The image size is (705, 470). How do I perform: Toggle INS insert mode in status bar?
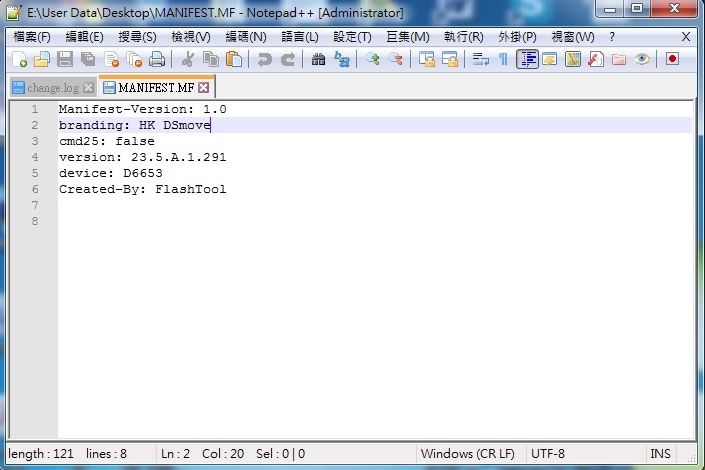click(x=660, y=454)
